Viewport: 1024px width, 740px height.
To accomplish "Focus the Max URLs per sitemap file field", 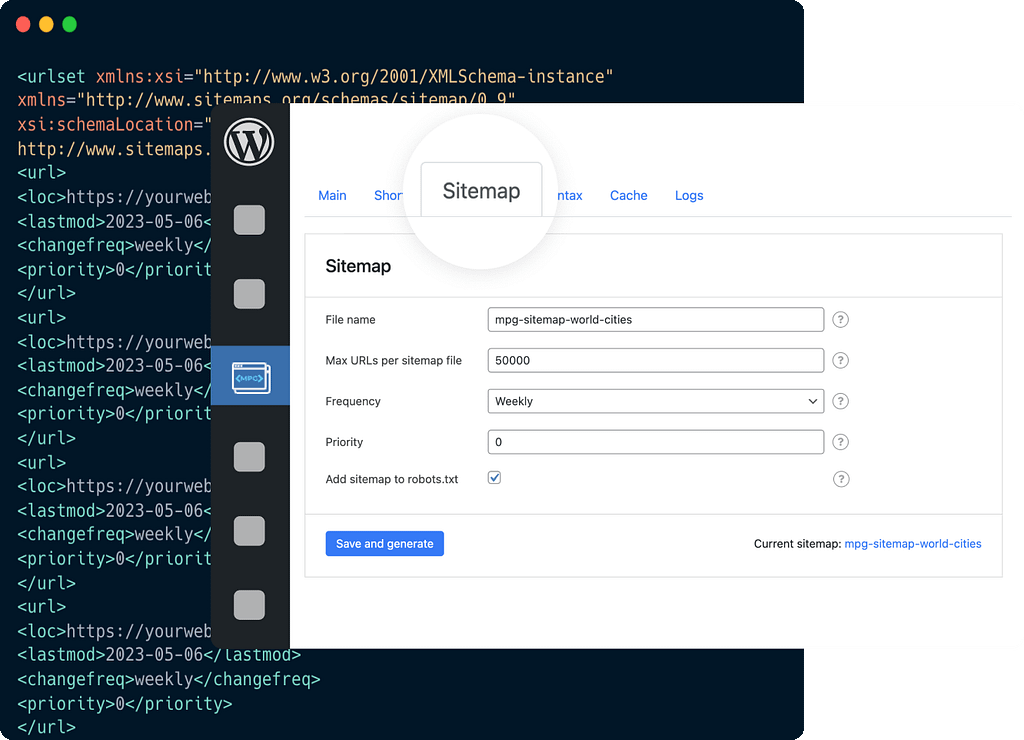I will (x=655, y=360).
